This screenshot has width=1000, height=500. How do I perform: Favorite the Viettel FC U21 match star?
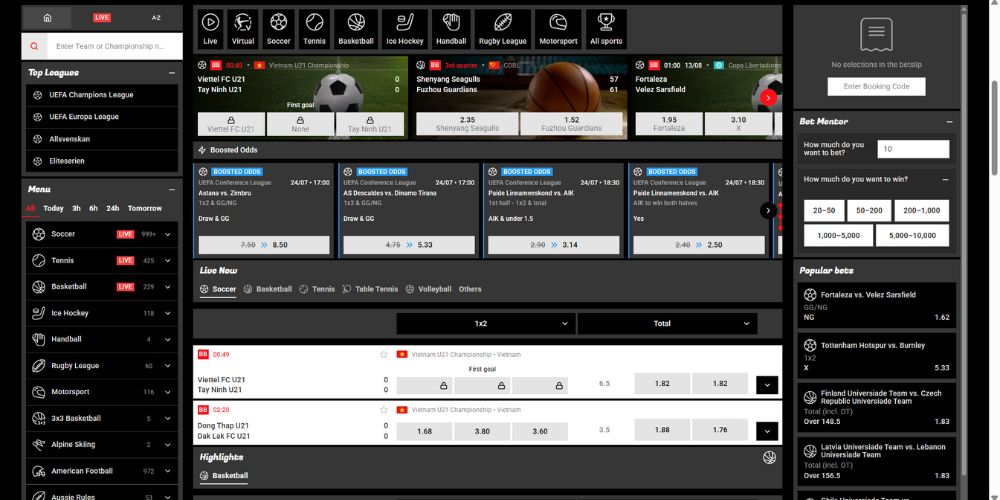point(383,355)
